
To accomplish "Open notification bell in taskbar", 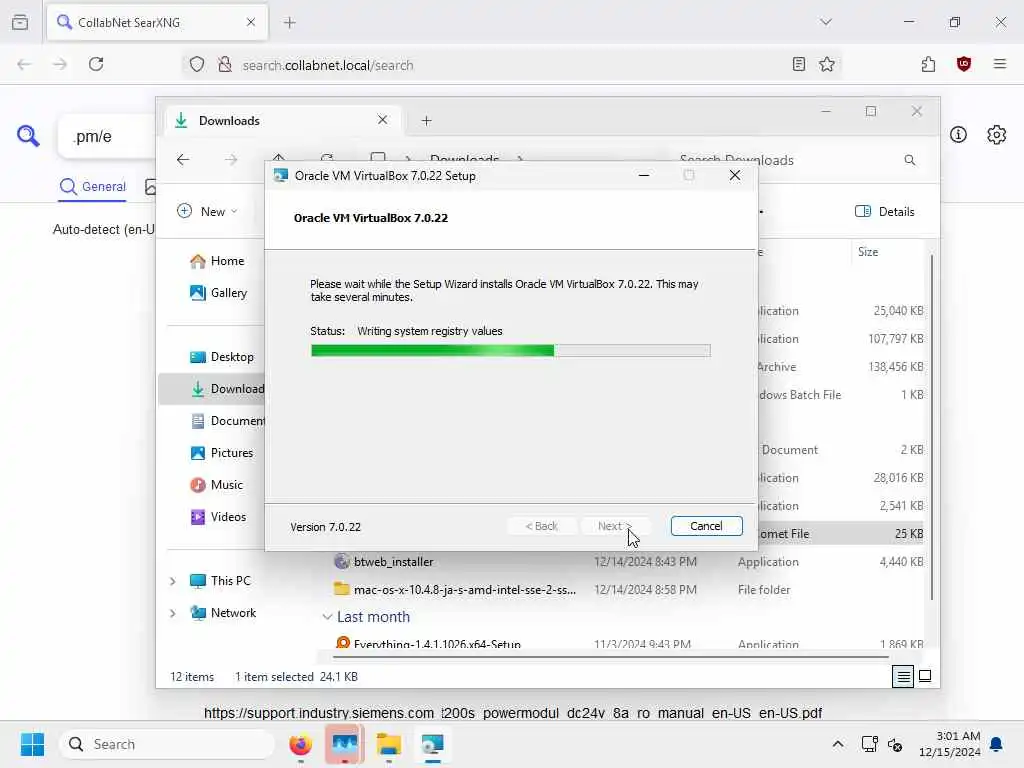I will 997,744.
